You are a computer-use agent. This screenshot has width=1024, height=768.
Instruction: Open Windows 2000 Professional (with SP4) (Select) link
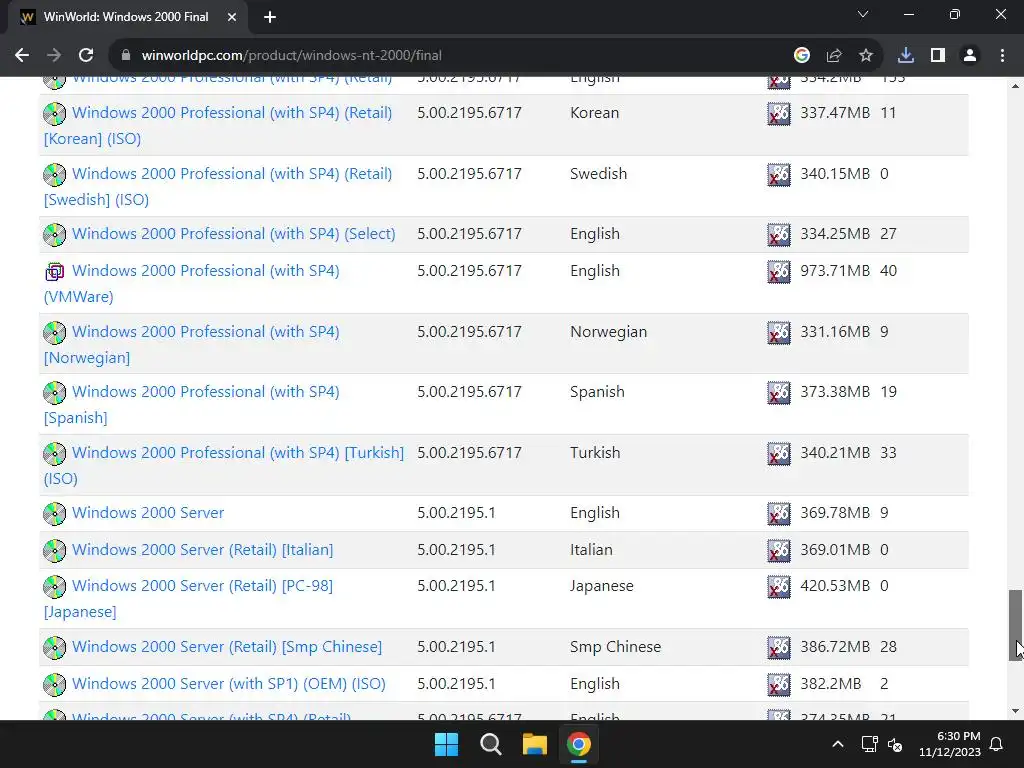pyautogui.click(x=234, y=234)
